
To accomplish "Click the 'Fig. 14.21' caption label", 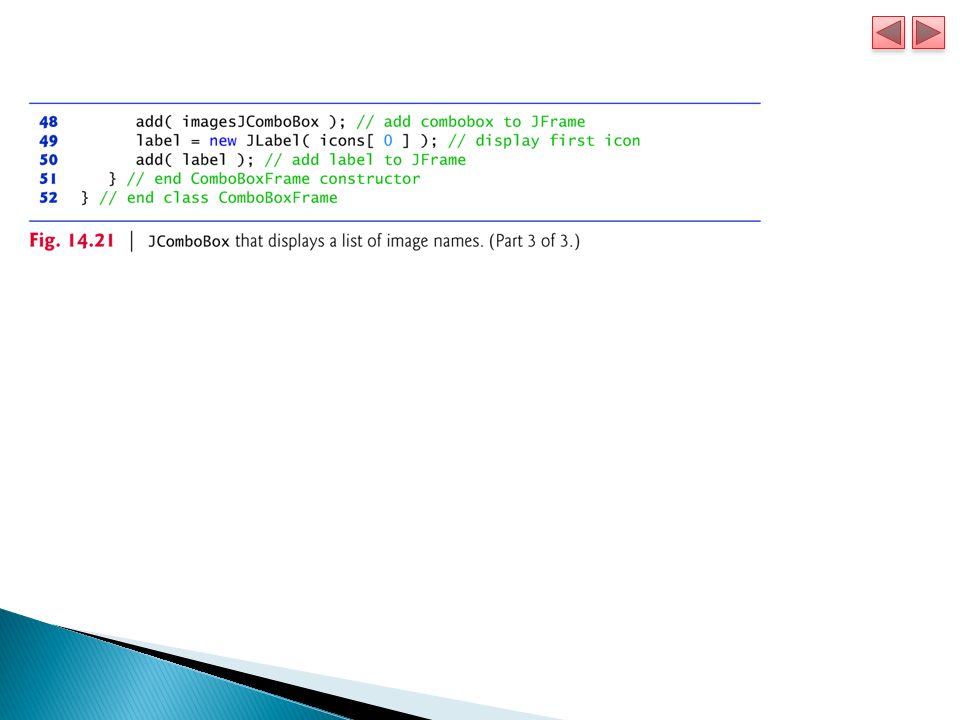I will [72, 240].
